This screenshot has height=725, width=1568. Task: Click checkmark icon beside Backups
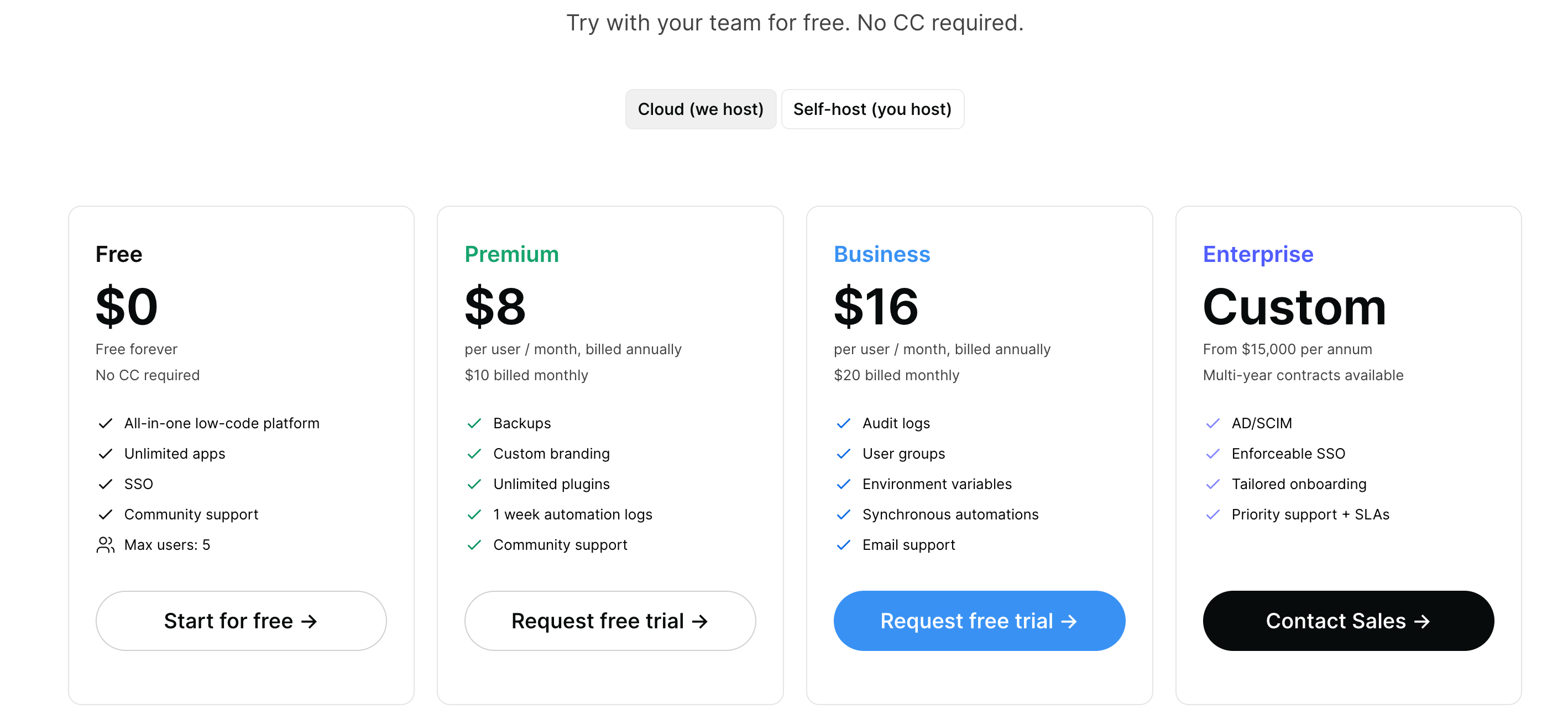coord(474,423)
